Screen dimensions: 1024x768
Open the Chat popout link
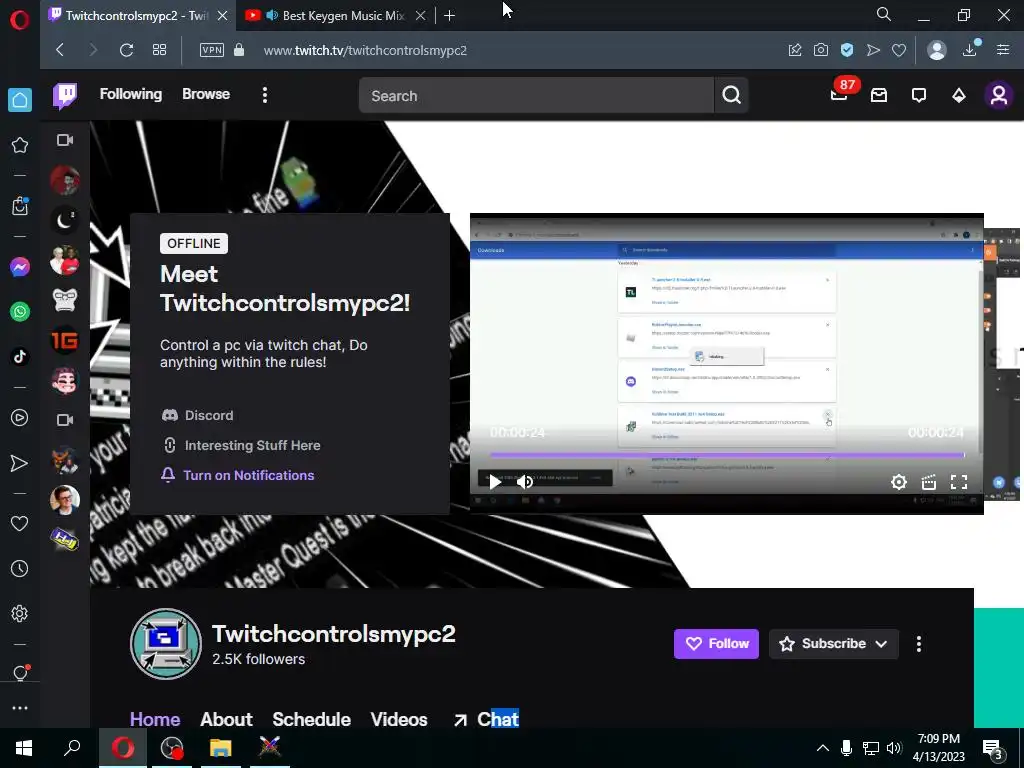[487, 719]
